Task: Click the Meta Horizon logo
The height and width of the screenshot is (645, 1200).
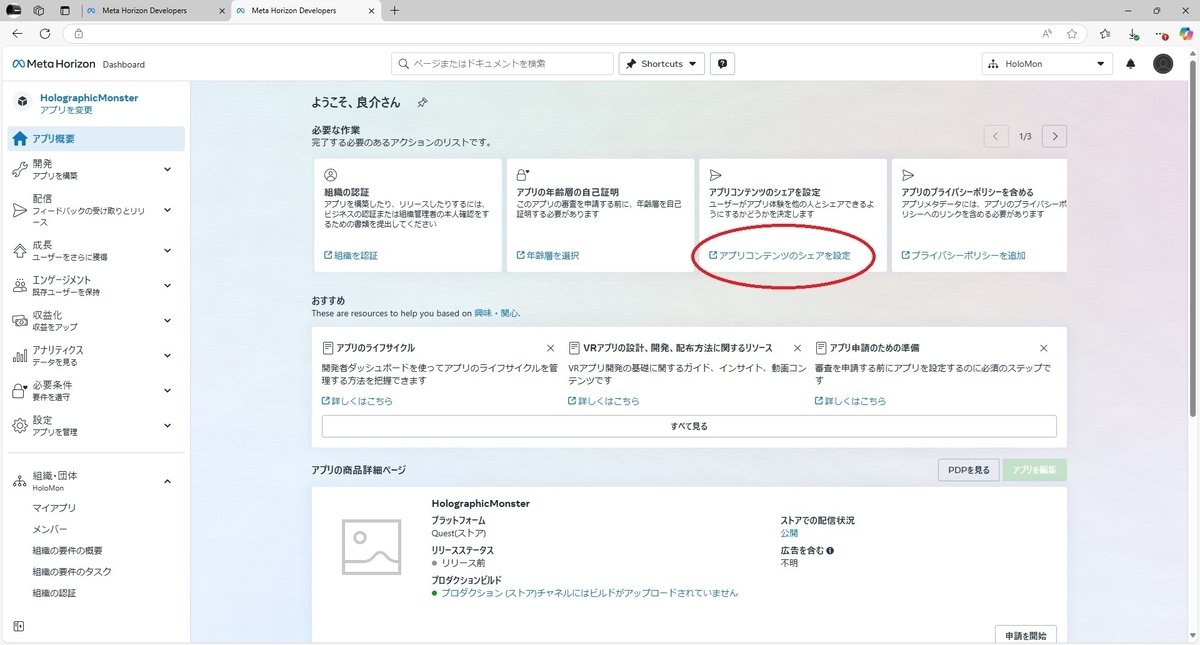Action: (x=53, y=64)
